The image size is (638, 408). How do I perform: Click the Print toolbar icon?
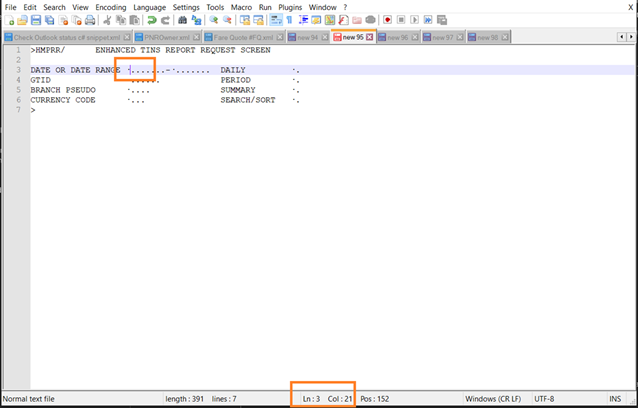[90, 20]
